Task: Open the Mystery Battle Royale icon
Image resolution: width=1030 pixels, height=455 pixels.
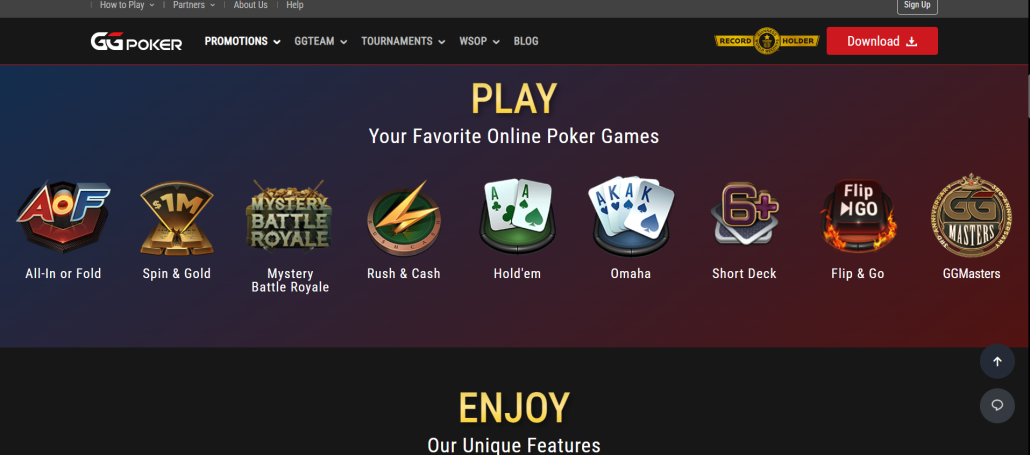Action: (289, 215)
